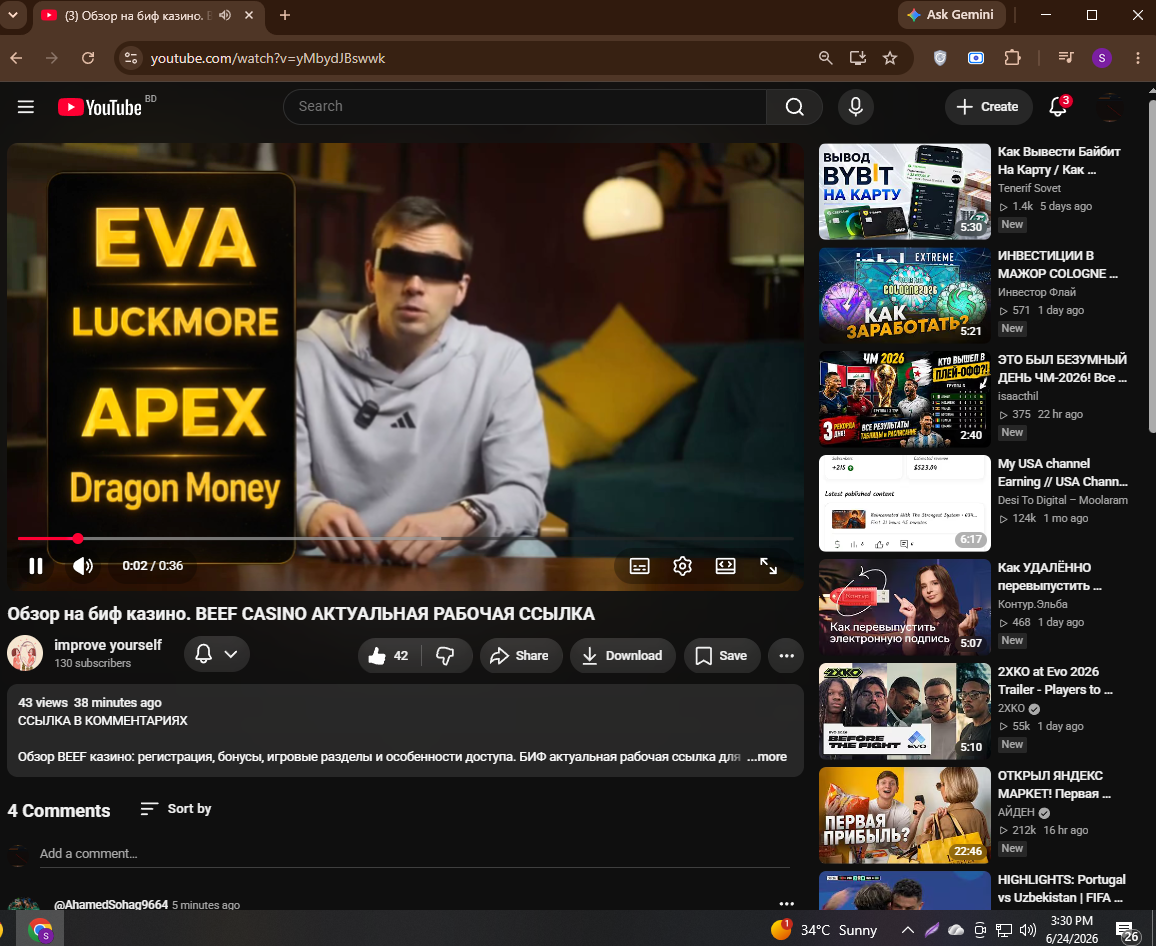Start voice search with microphone
The height and width of the screenshot is (946, 1156).
click(x=855, y=107)
